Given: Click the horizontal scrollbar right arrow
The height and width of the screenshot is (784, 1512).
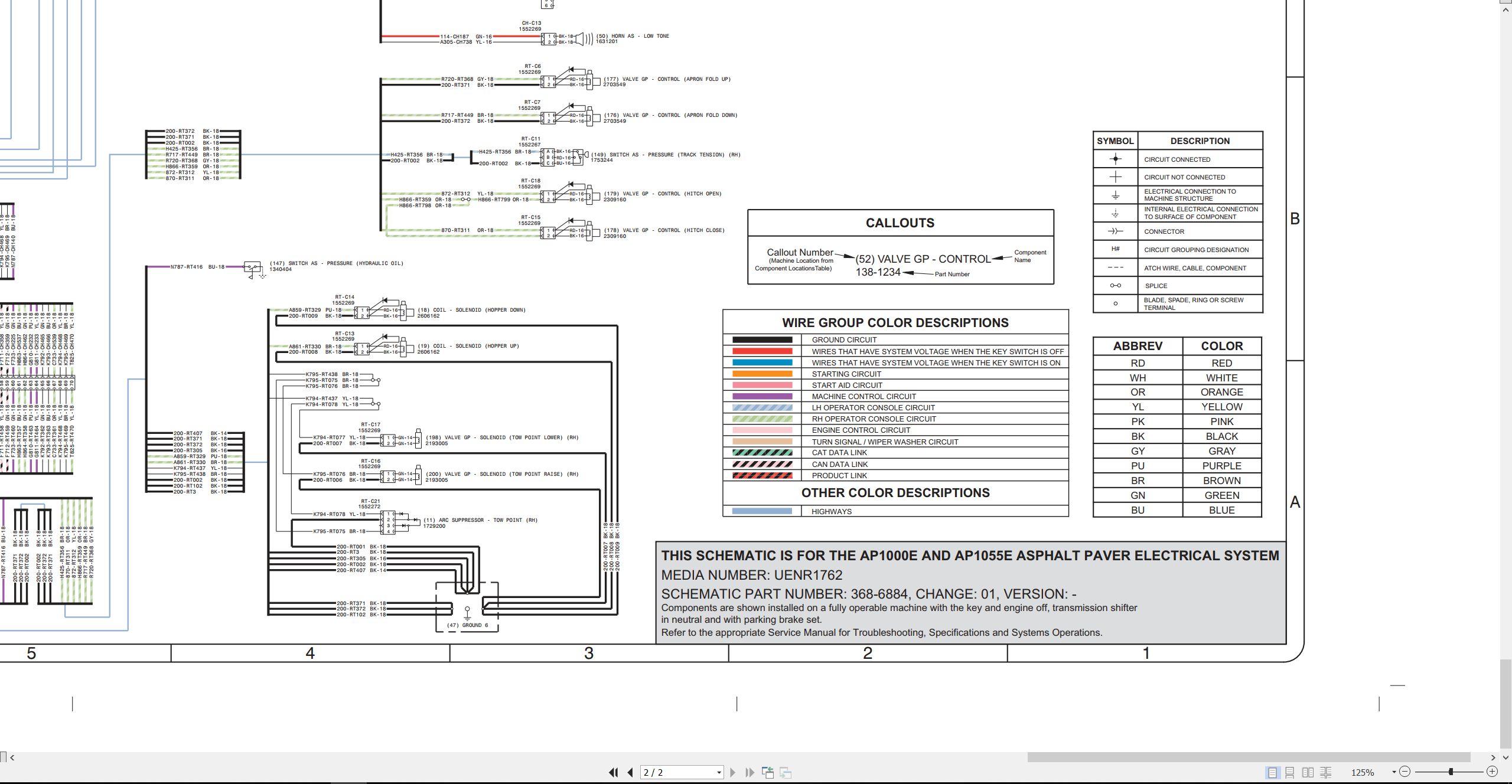Looking at the screenshot, I should click(1493, 757).
